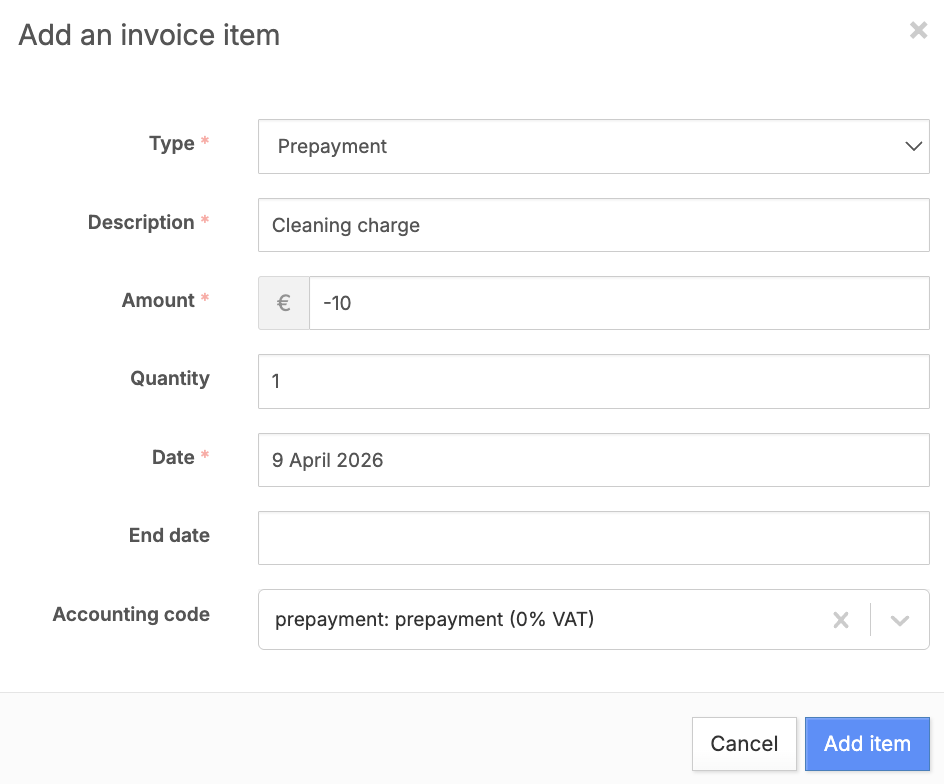The height and width of the screenshot is (784, 944).
Task: Close the Add an invoice item dialog
Action: (x=918, y=31)
